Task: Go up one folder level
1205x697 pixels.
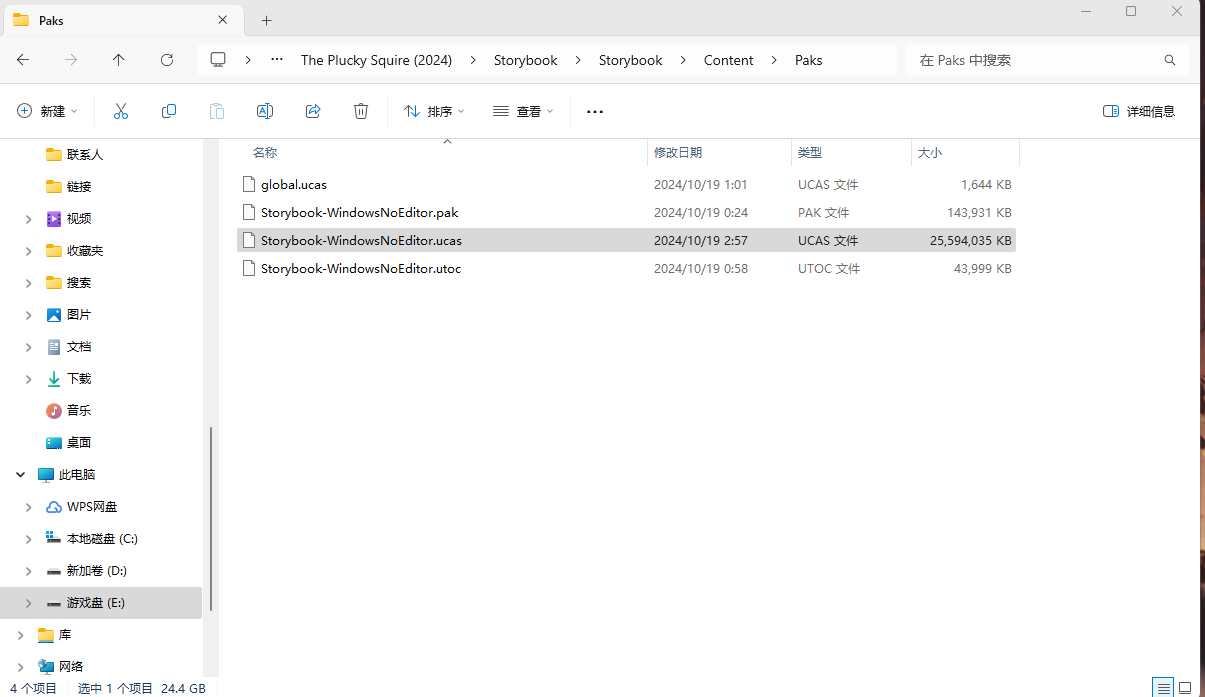Action: [119, 60]
